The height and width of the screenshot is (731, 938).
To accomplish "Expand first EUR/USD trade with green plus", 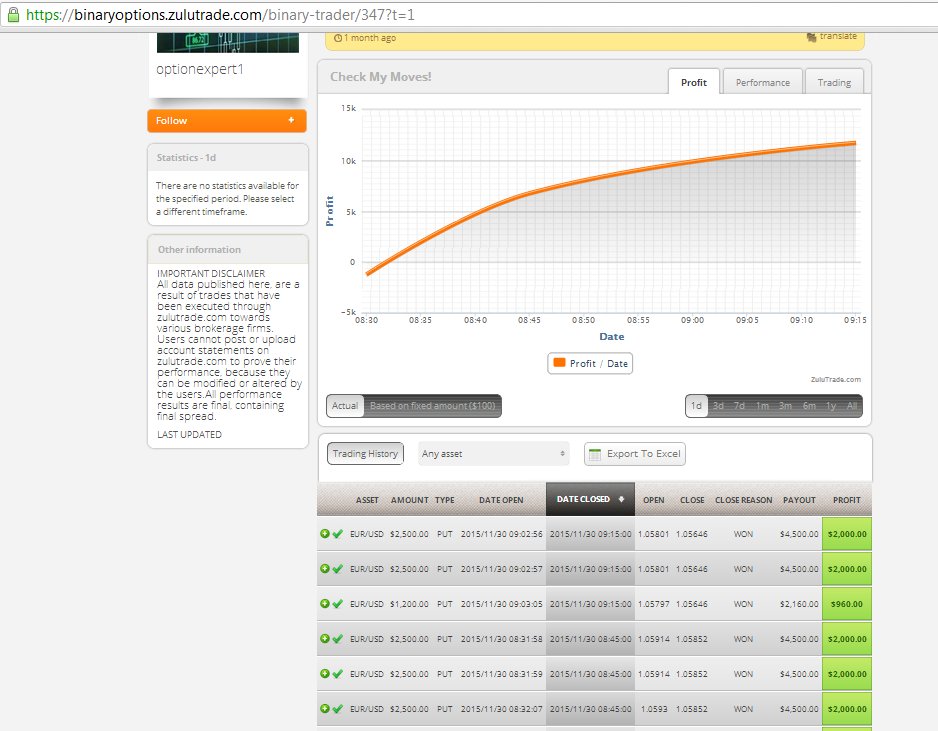I will click(325, 534).
